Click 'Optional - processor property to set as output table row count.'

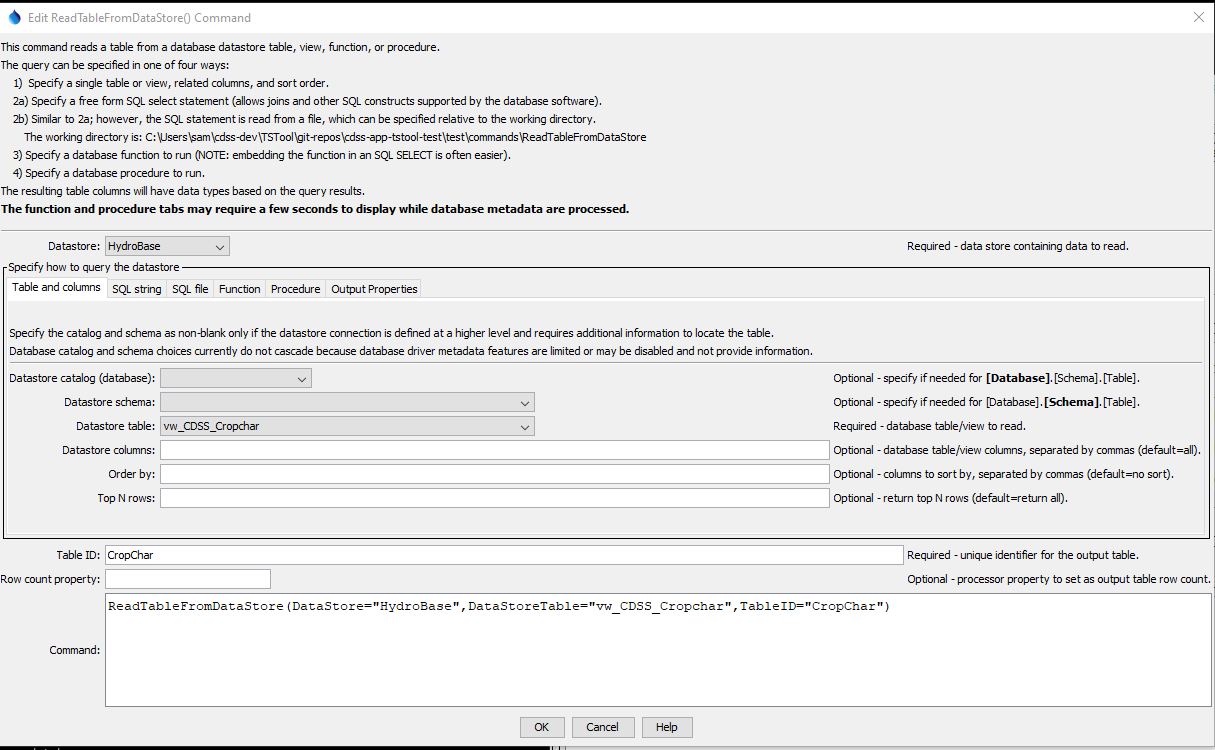pyautogui.click(x=1059, y=579)
